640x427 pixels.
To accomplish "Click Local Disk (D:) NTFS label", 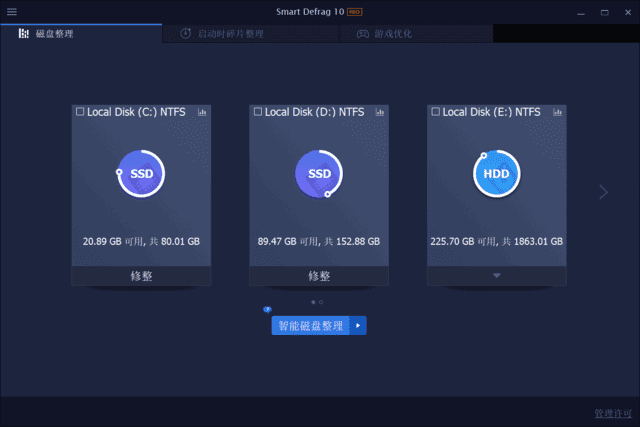I will click(314, 112).
